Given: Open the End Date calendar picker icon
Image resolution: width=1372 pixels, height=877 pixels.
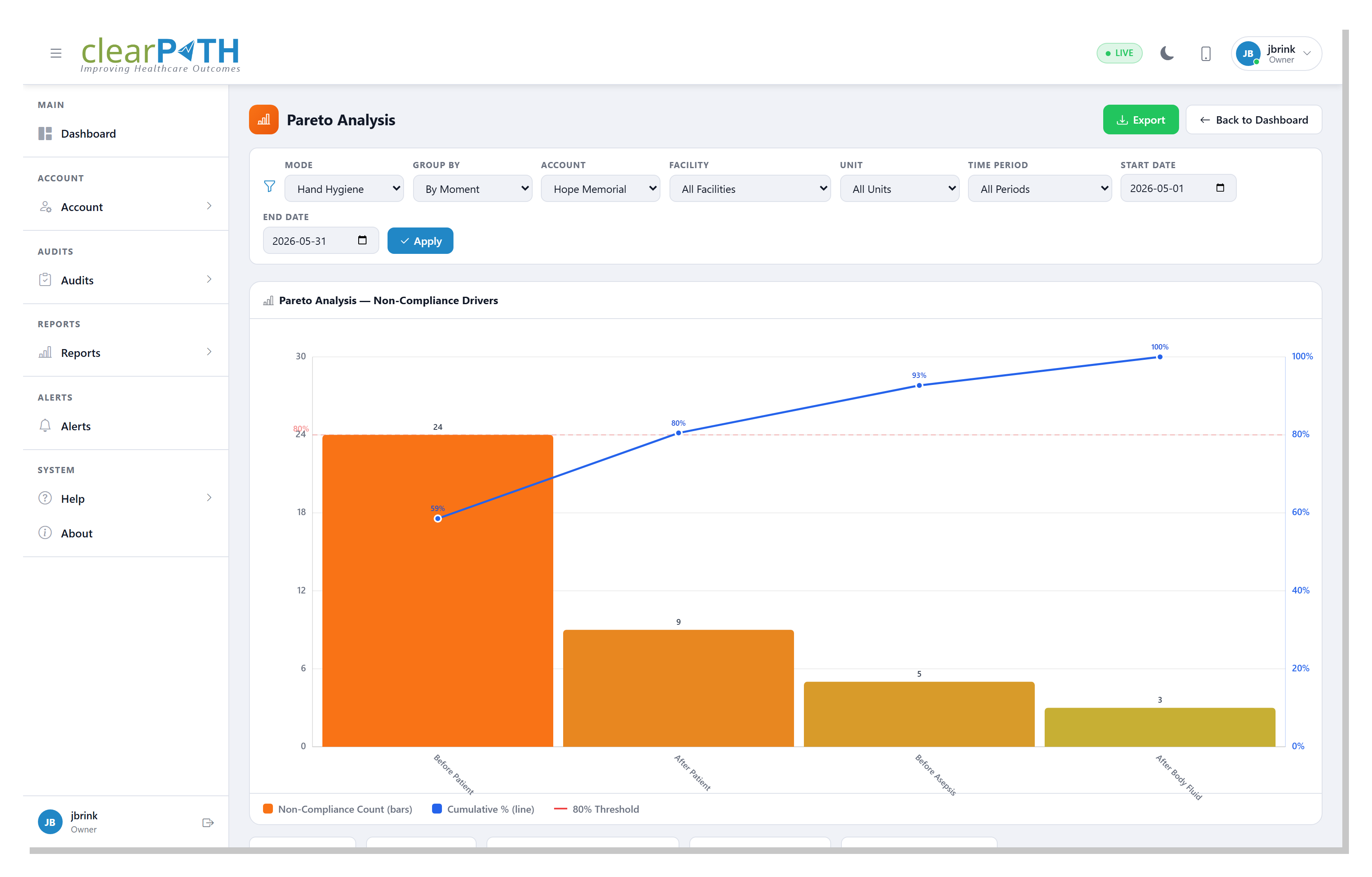Looking at the screenshot, I should (362, 240).
